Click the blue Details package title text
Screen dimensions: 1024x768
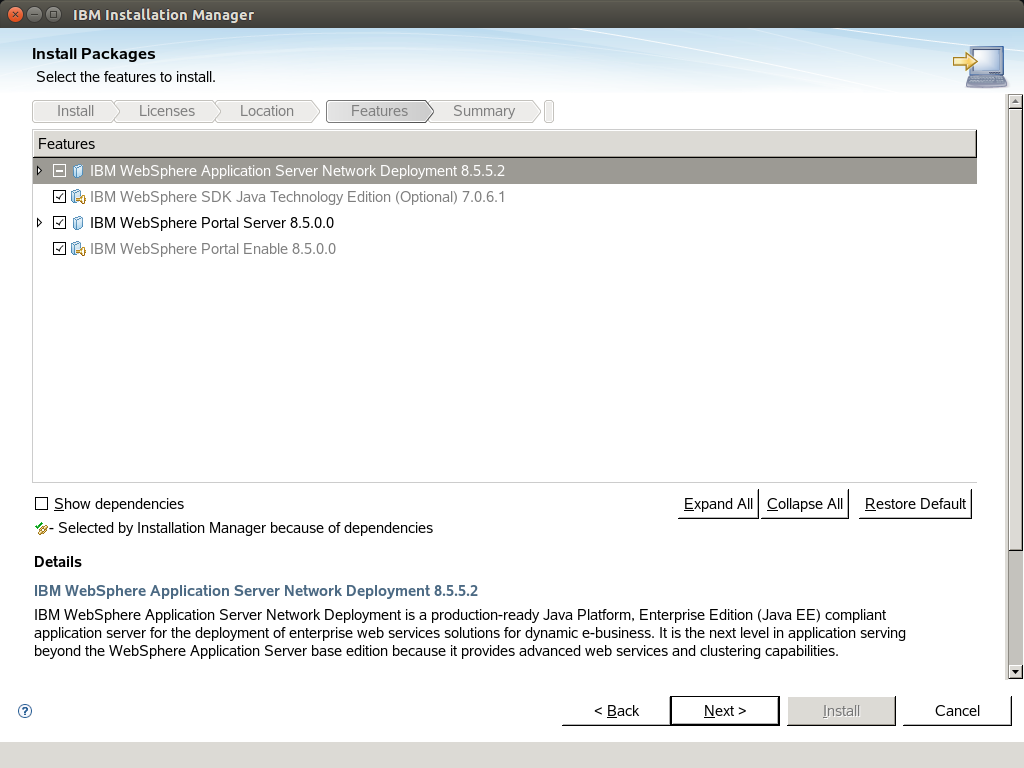pyautogui.click(x=256, y=591)
